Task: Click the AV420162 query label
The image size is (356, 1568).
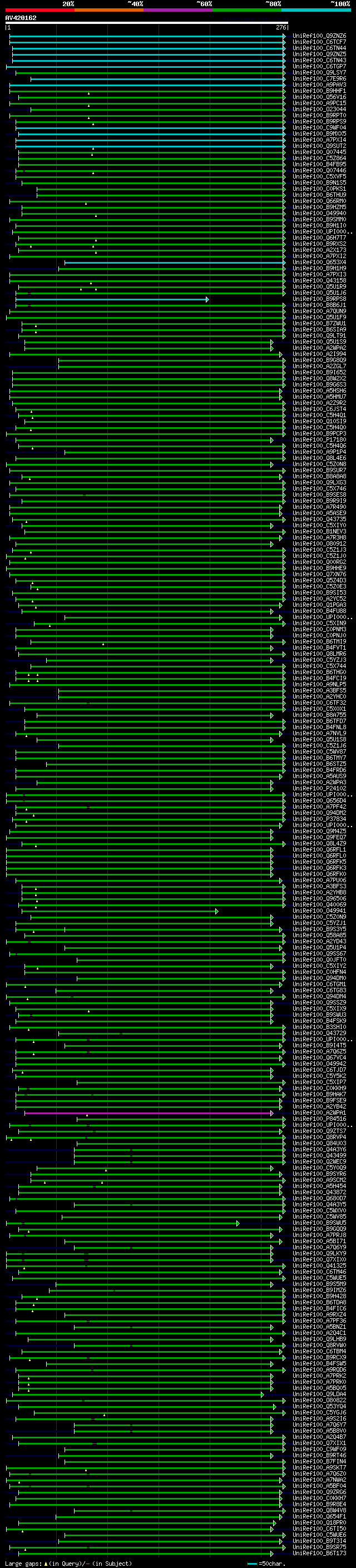Action: click(x=21, y=18)
